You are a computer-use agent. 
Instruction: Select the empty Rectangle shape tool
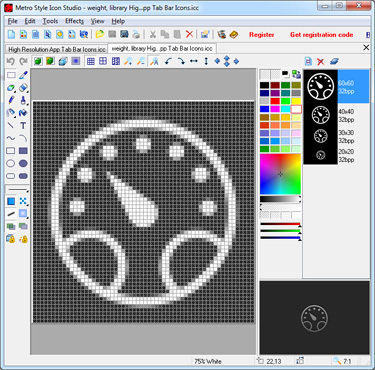tap(11, 151)
